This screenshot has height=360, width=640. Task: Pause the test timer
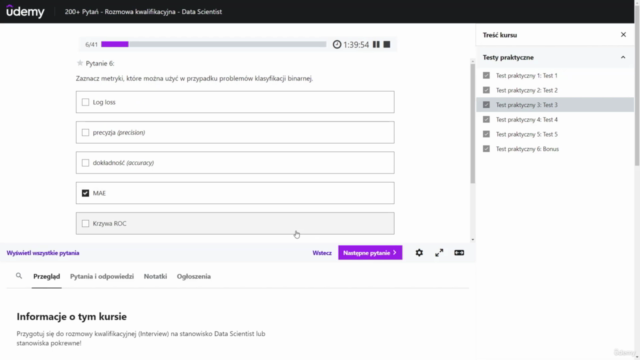pos(376,44)
